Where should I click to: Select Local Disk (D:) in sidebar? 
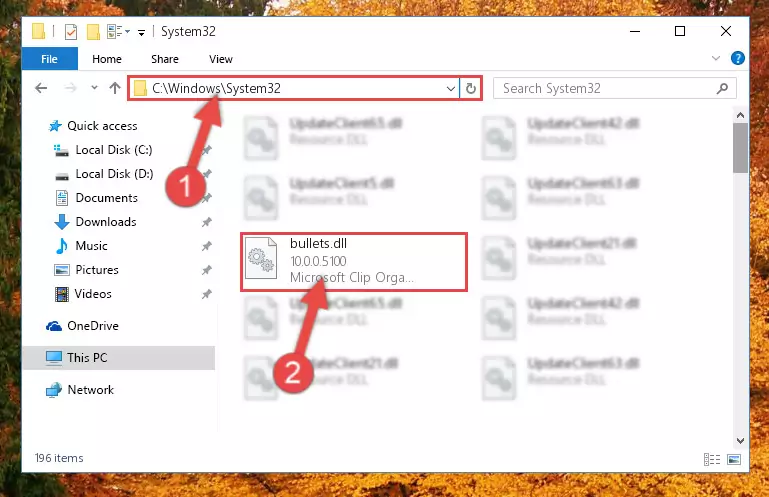103,174
